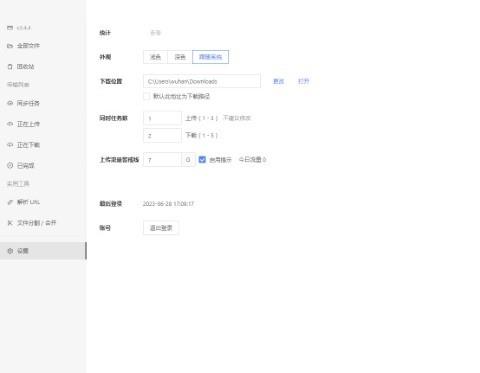Click the folder icon beside 全部文件

click(10, 46)
